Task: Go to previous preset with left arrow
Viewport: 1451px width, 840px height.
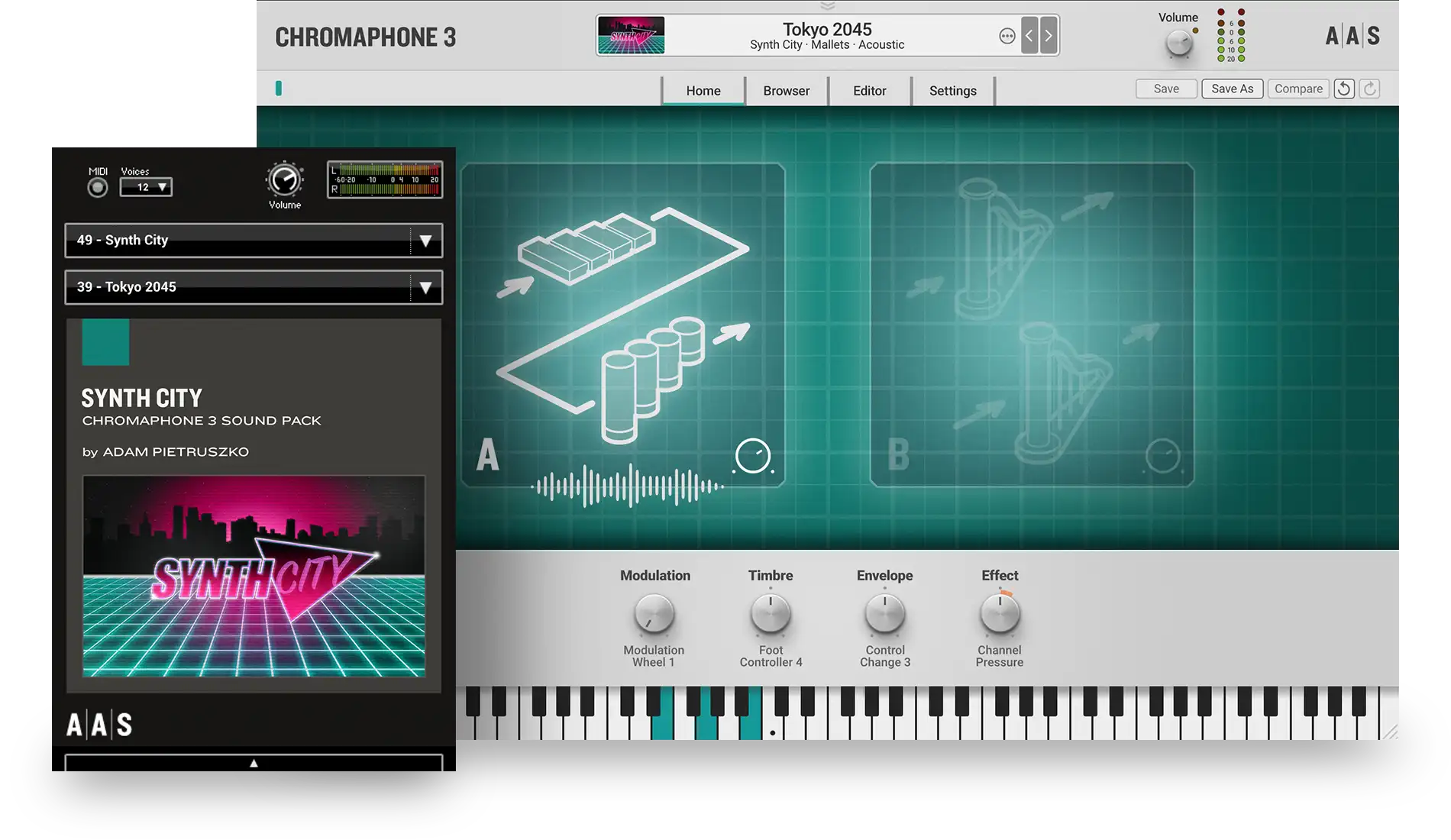Action: 1029,36
